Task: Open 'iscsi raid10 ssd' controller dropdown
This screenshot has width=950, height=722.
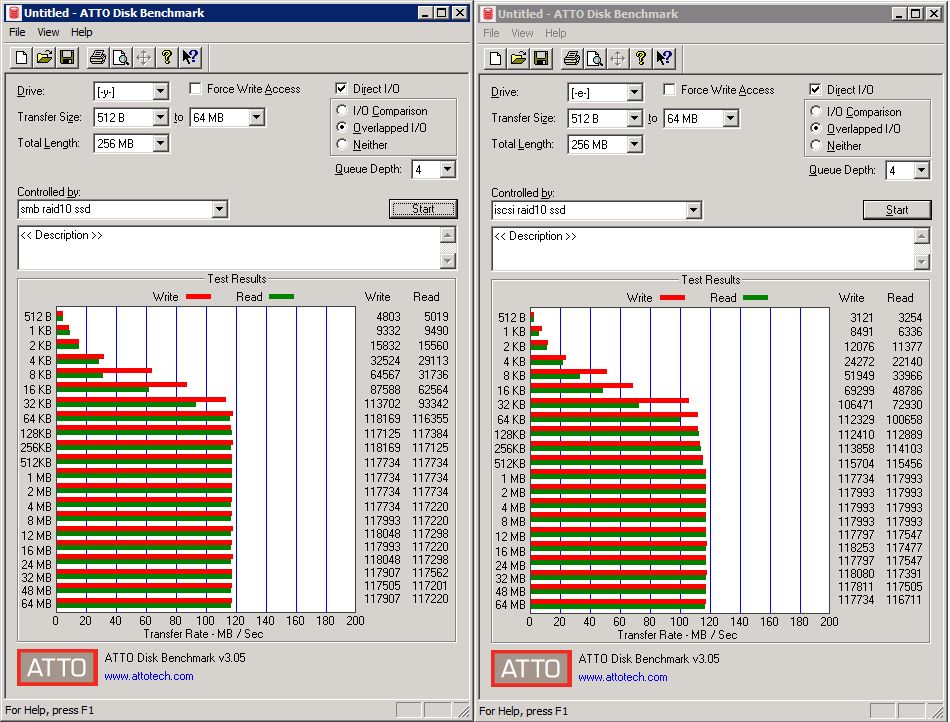Action: pyautogui.click(x=693, y=210)
